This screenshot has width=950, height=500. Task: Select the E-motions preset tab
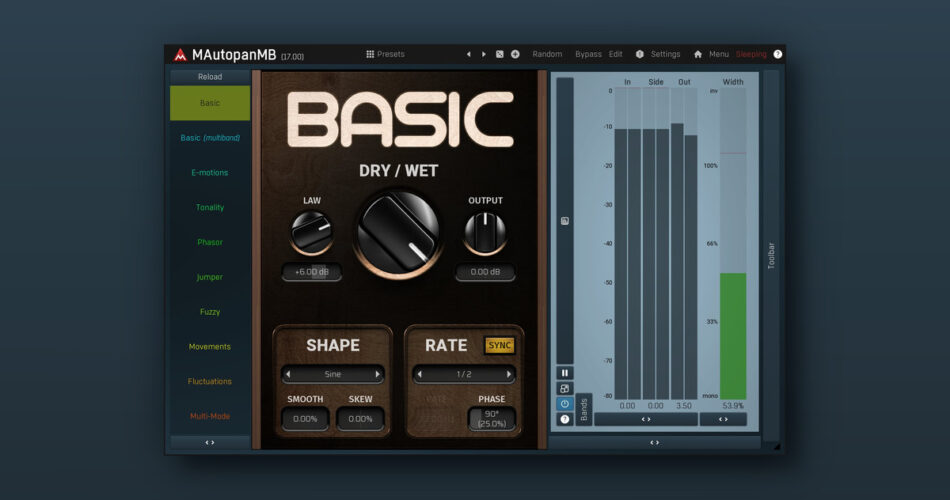(210, 173)
